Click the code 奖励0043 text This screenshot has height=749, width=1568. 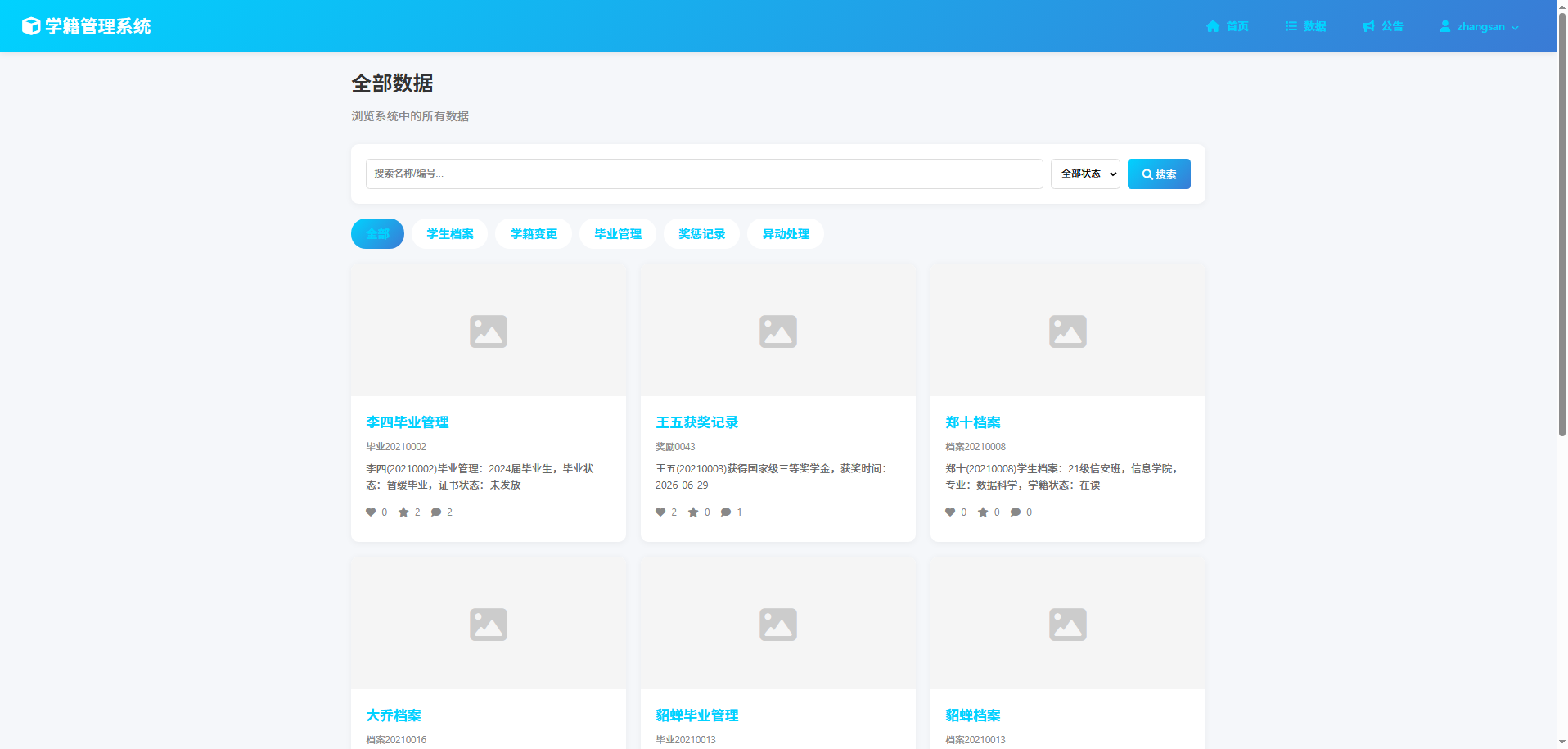point(675,447)
